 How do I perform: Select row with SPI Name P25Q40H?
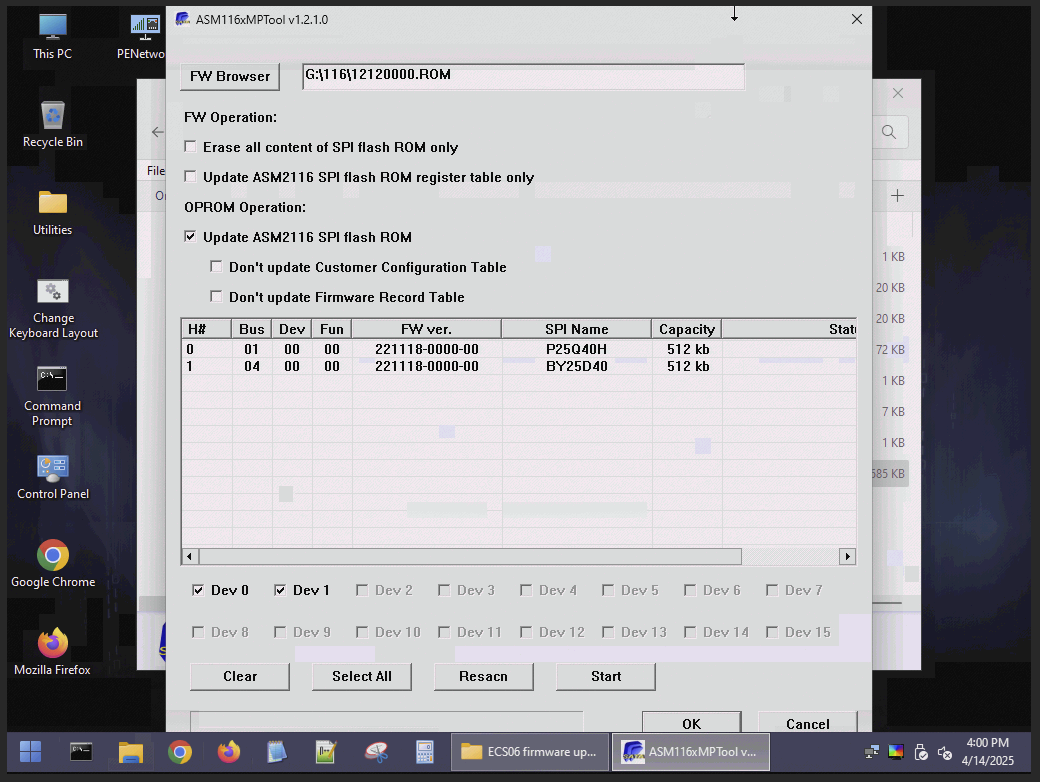click(519, 349)
